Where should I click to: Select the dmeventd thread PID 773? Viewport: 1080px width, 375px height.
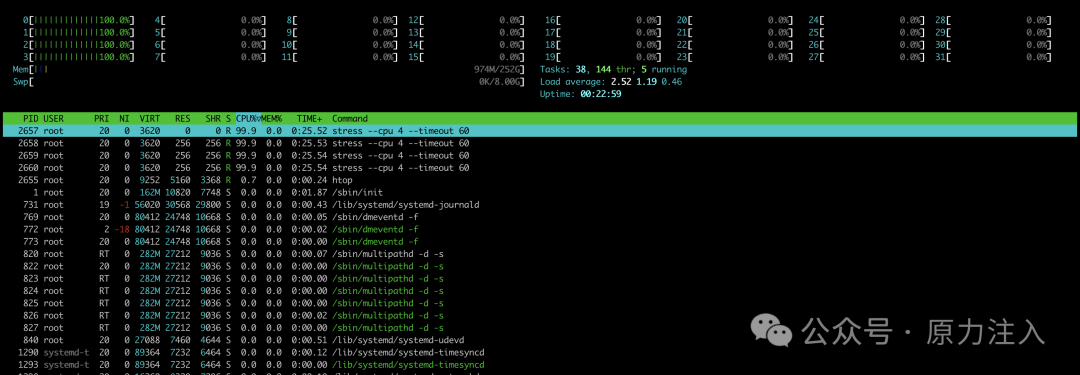coord(539,242)
